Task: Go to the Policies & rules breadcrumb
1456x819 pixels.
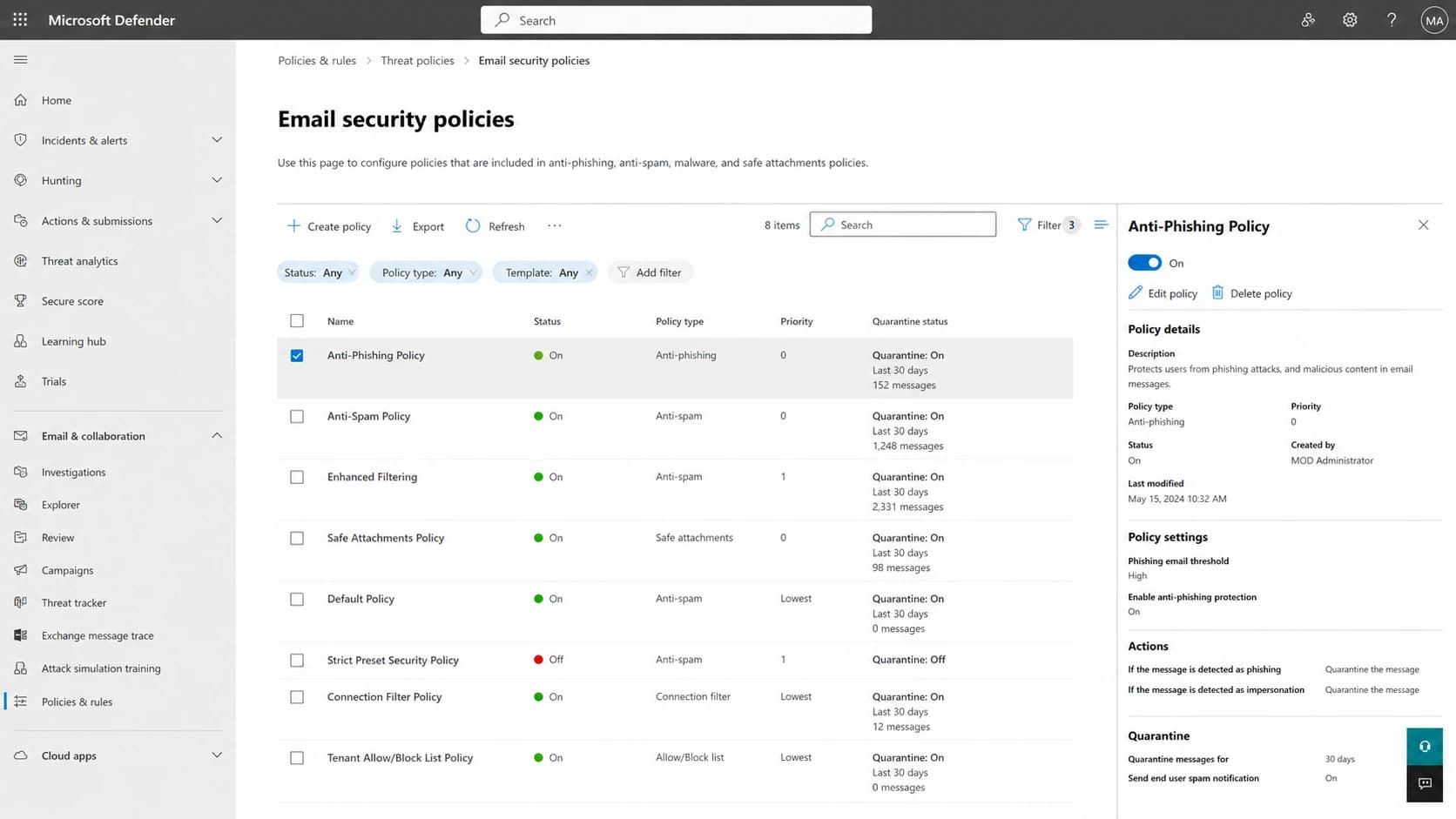Action: 317,60
